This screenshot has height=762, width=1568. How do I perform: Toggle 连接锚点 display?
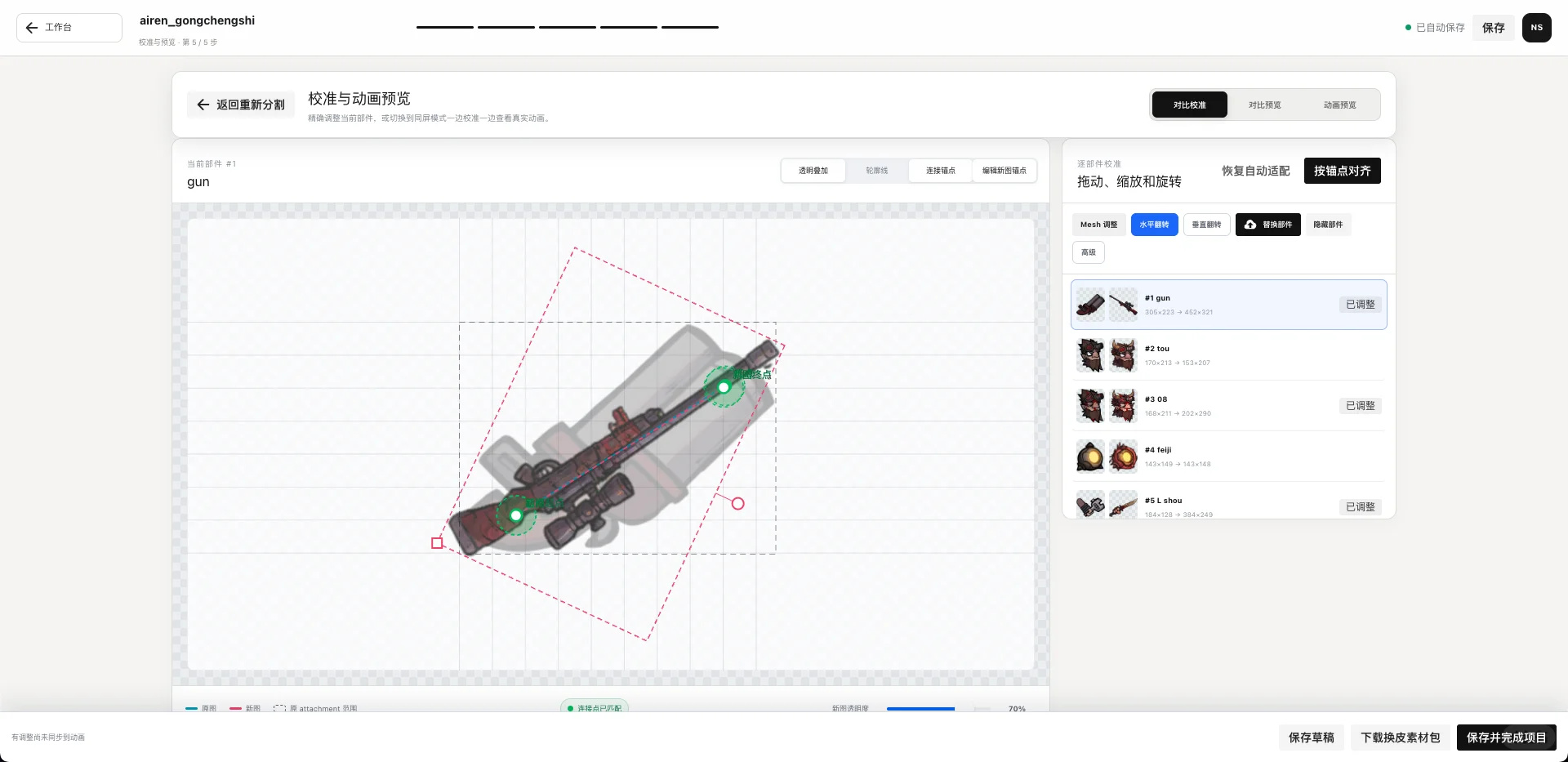(941, 171)
